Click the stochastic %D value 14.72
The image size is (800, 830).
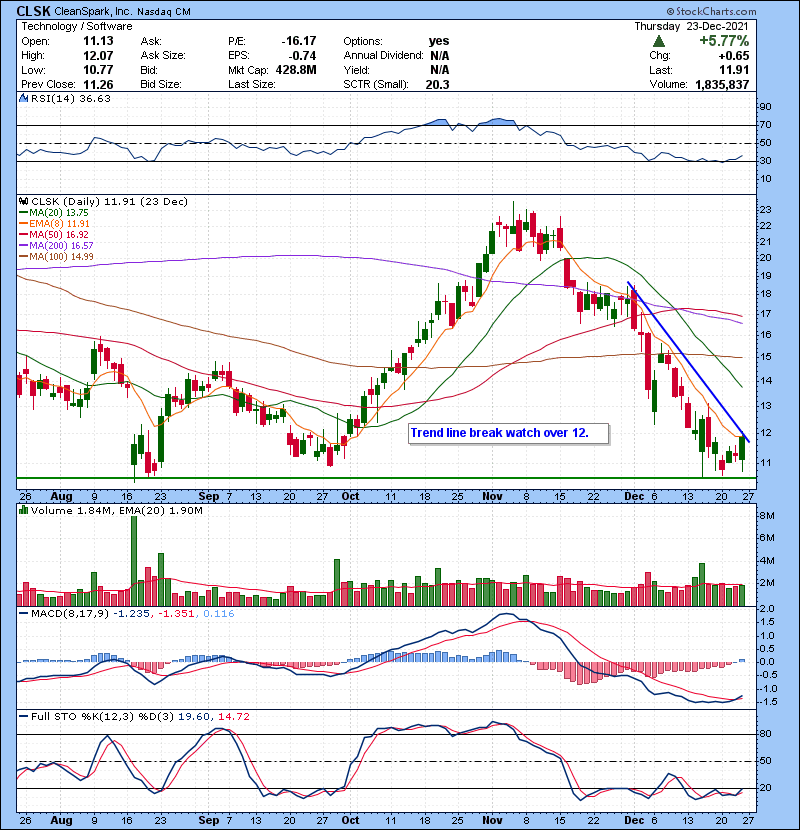pos(233,717)
